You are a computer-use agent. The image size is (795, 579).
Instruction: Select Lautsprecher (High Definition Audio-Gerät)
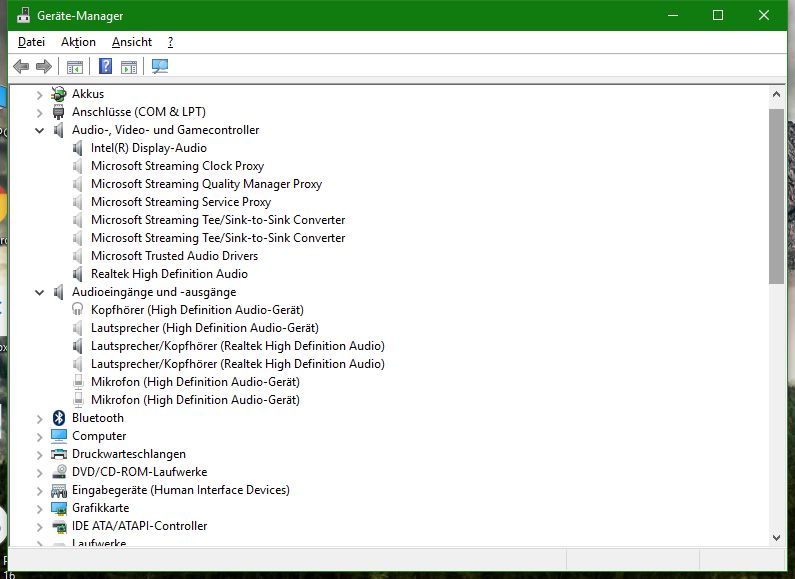tap(205, 328)
